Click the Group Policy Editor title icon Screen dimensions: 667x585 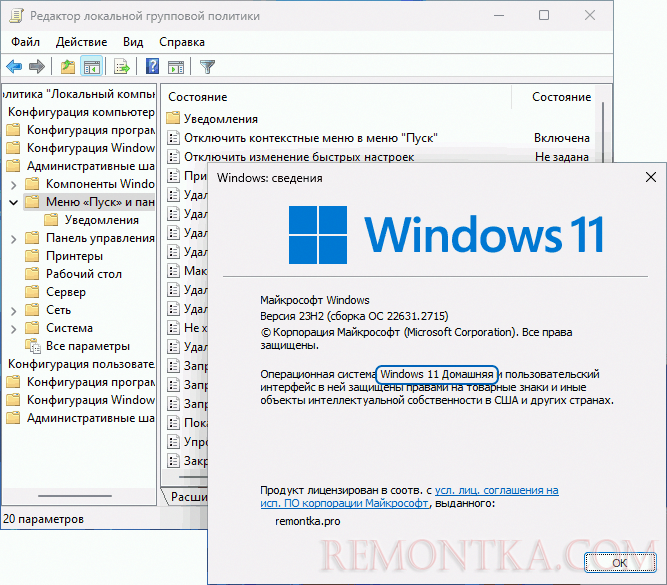(x=16, y=16)
